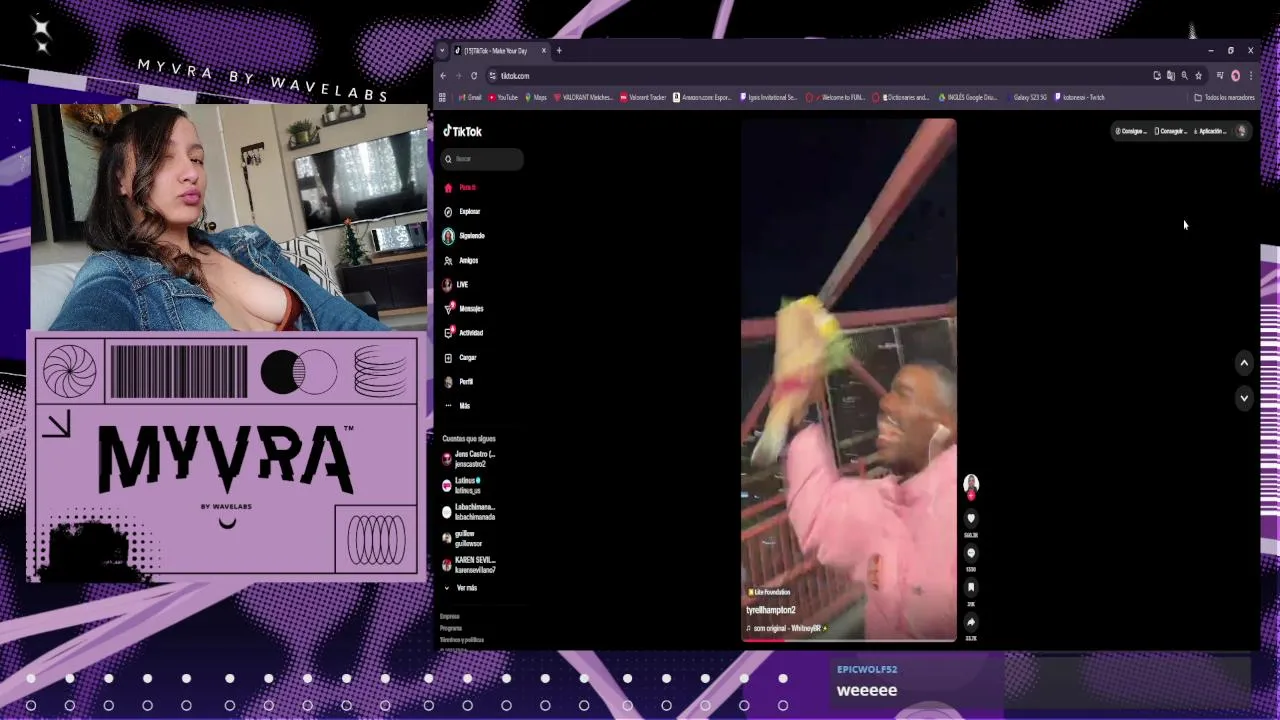The image size is (1280, 720).
Task: Open the kotonesei Twitch bookmark
Action: pos(1080,98)
